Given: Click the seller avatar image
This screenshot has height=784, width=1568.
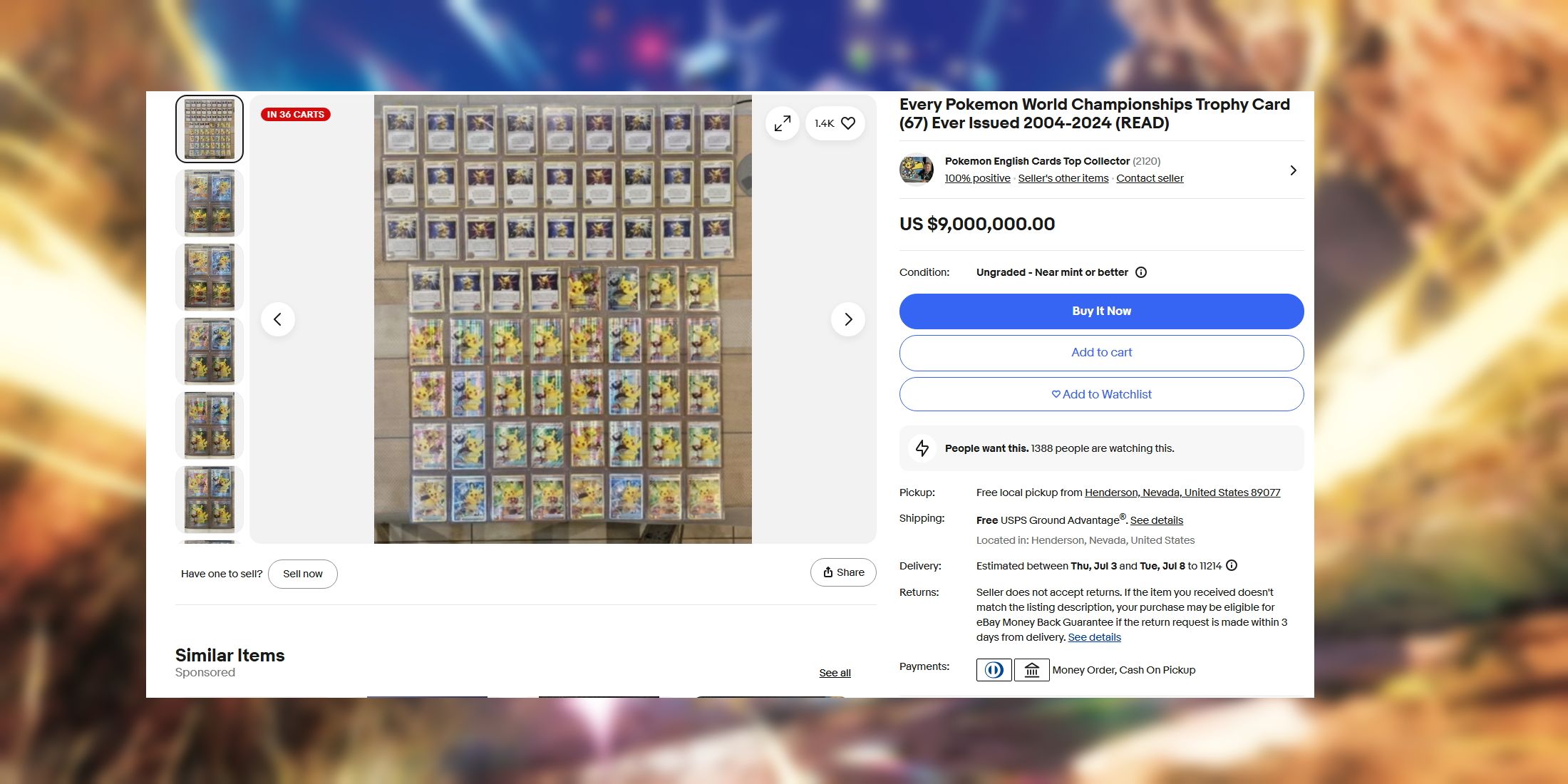Looking at the screenshot, I should (x=917, y=170).
